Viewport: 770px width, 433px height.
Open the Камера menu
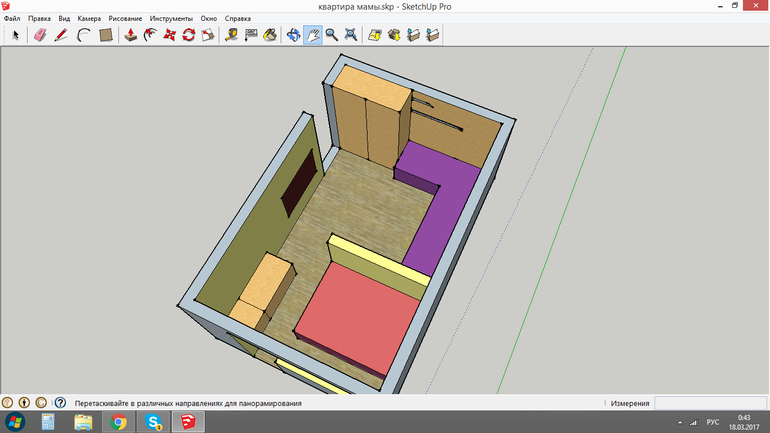89,19
